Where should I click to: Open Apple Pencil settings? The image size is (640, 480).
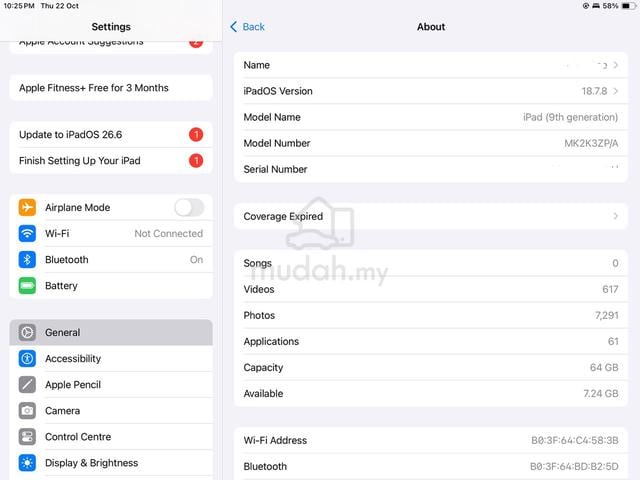(x=111, y=384)
